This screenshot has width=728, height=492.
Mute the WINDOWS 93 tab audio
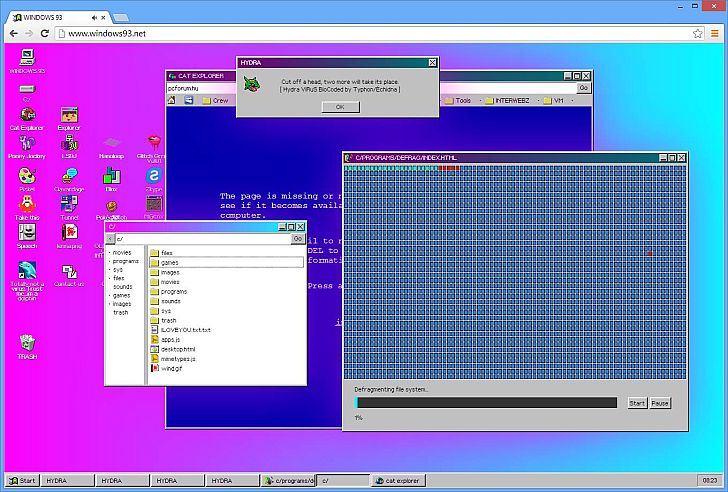94,18
